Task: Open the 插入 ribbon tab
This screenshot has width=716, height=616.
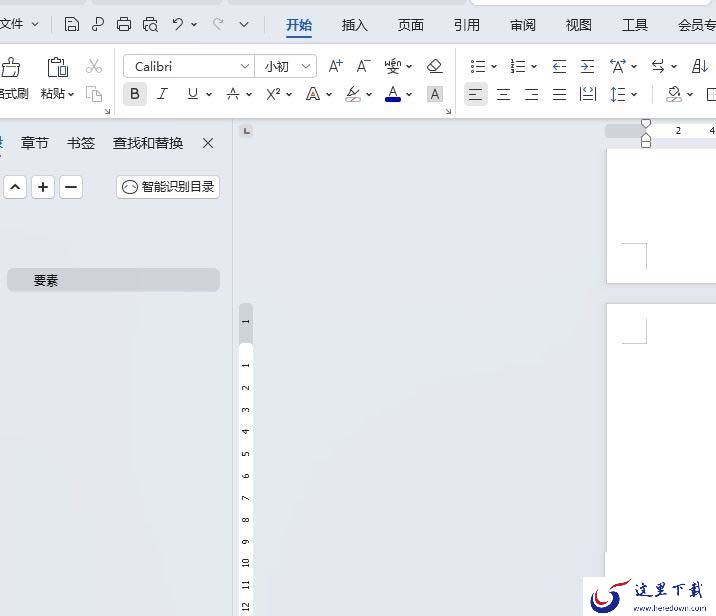Action: pos(355,25)
